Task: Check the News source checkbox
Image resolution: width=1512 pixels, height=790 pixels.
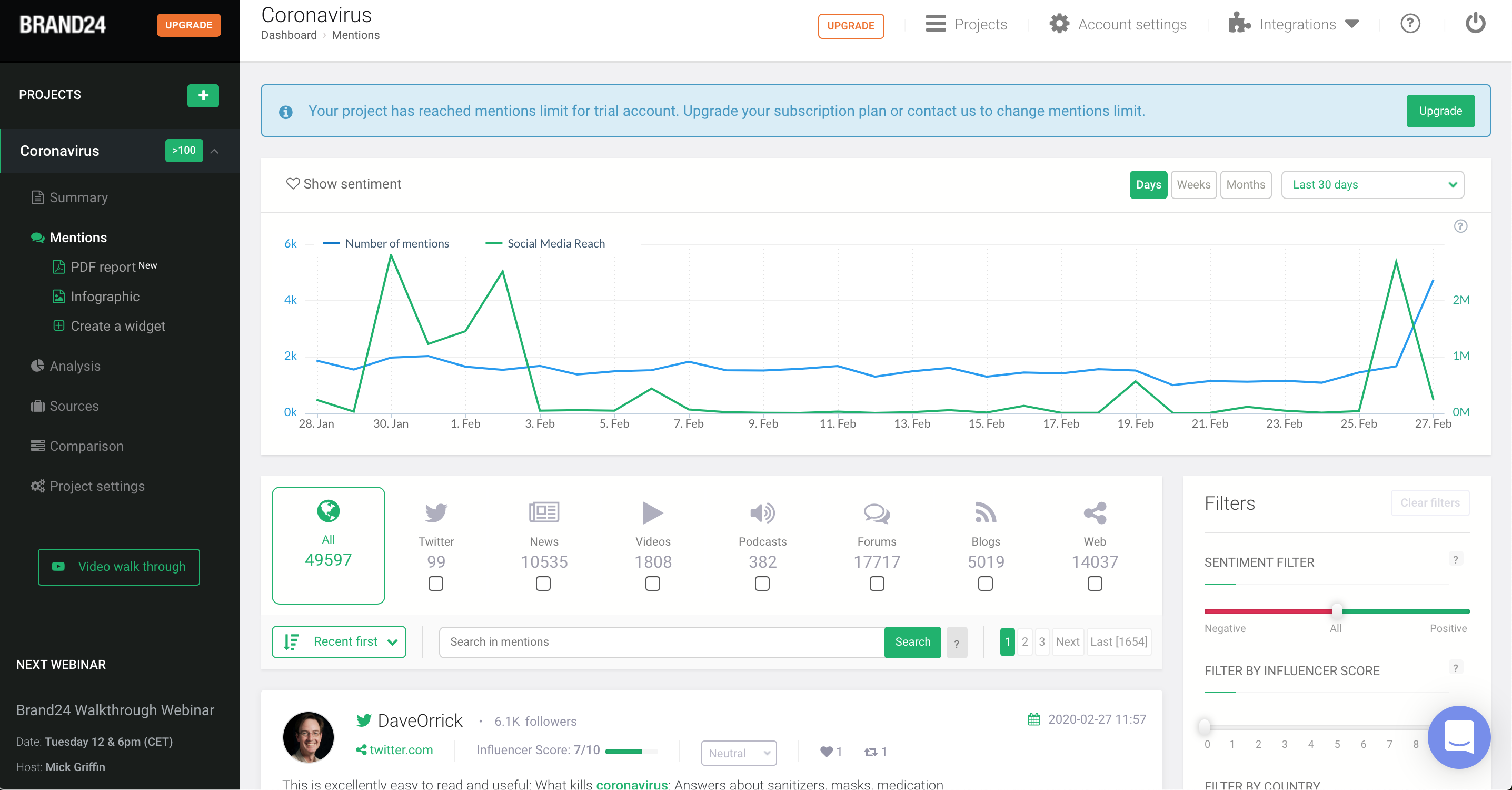Action: coord(543,584)
